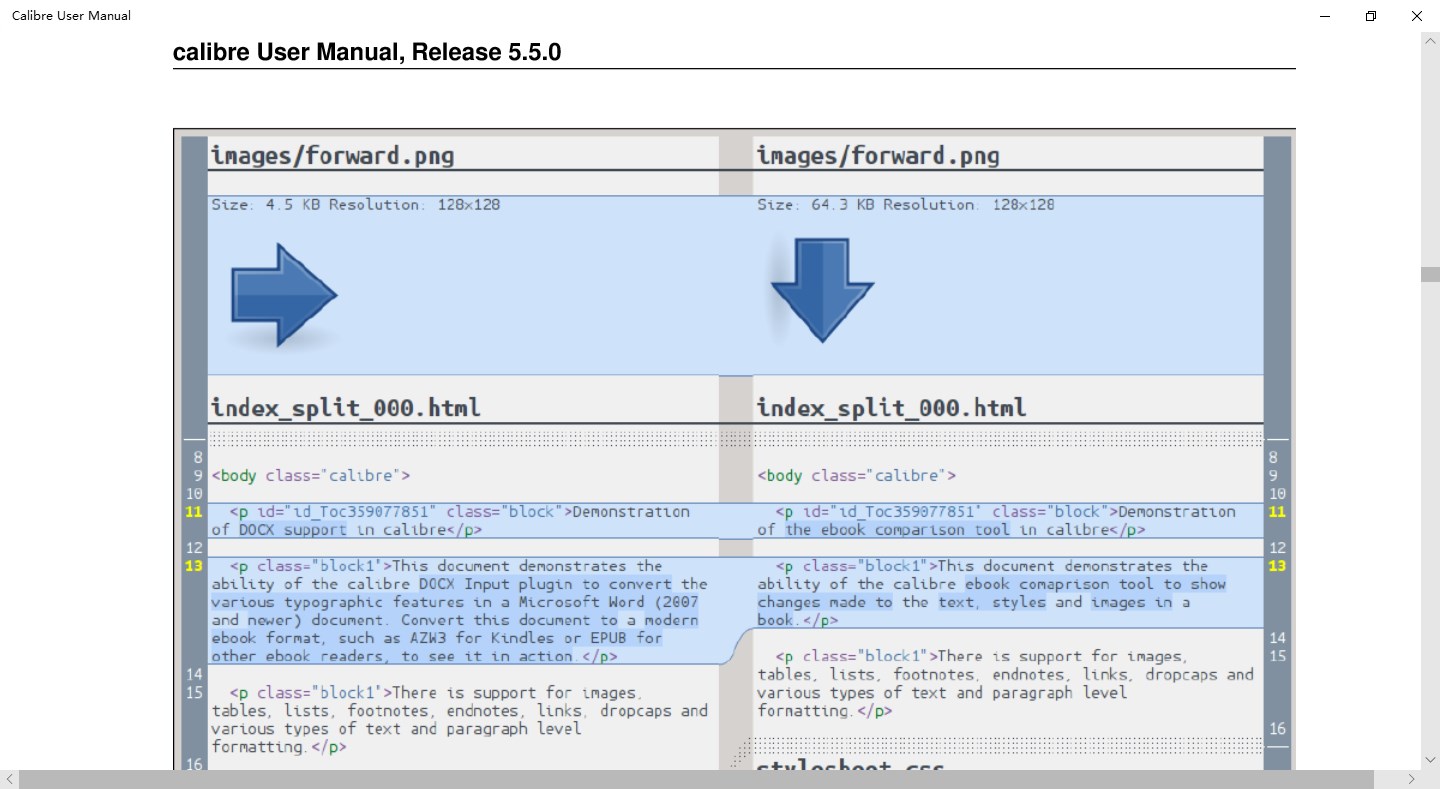Image resolution: width=1440 pixels, height=789 pixels.
Task: Click highlighted phrase ebook comparison tool
Action: point(890,529)
